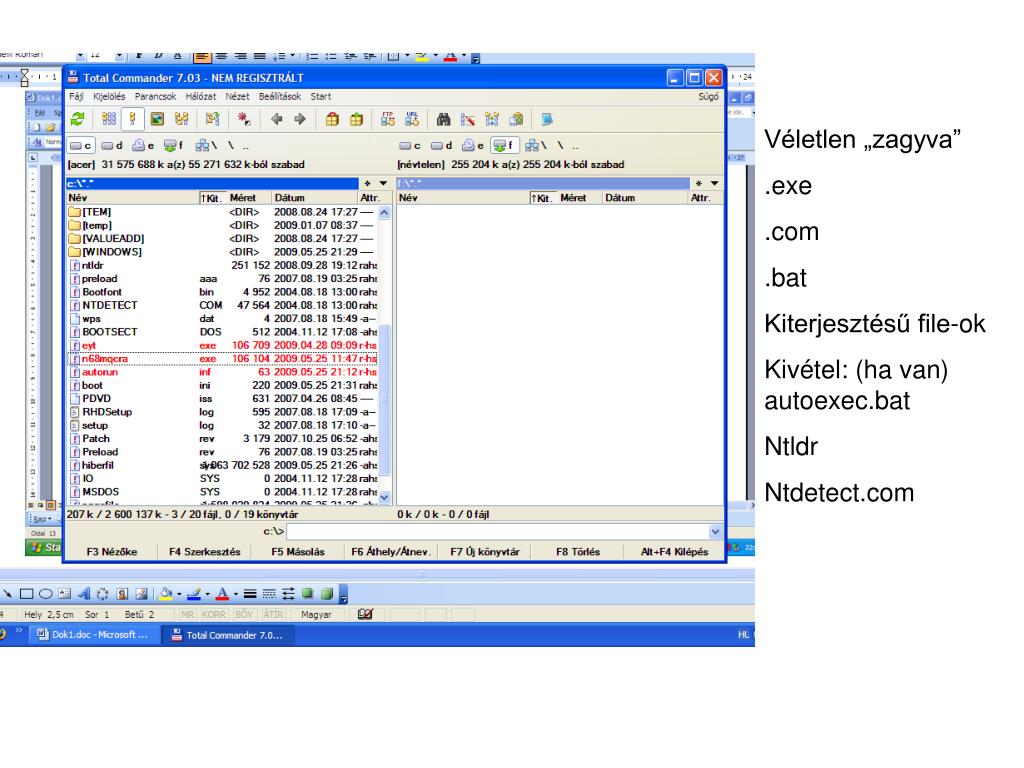Click F5 Másolás button
Image resolution: width=1024 pixels, height=768 pixels.
[x=298, y=551]
